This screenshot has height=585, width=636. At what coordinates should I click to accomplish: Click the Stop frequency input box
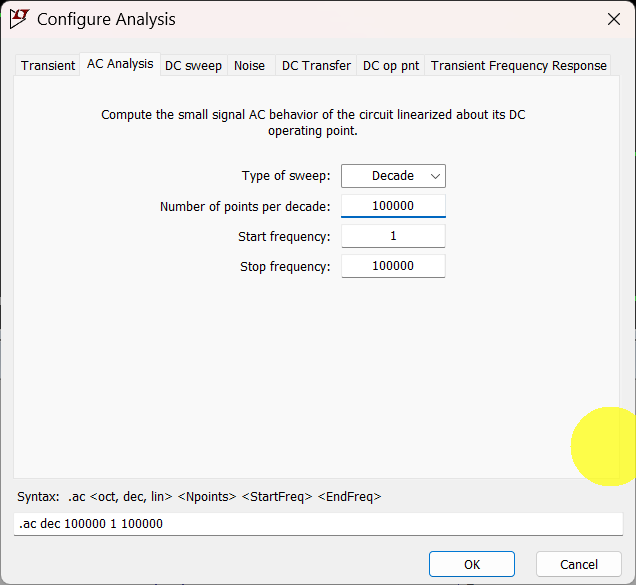[x=393, y=266]
